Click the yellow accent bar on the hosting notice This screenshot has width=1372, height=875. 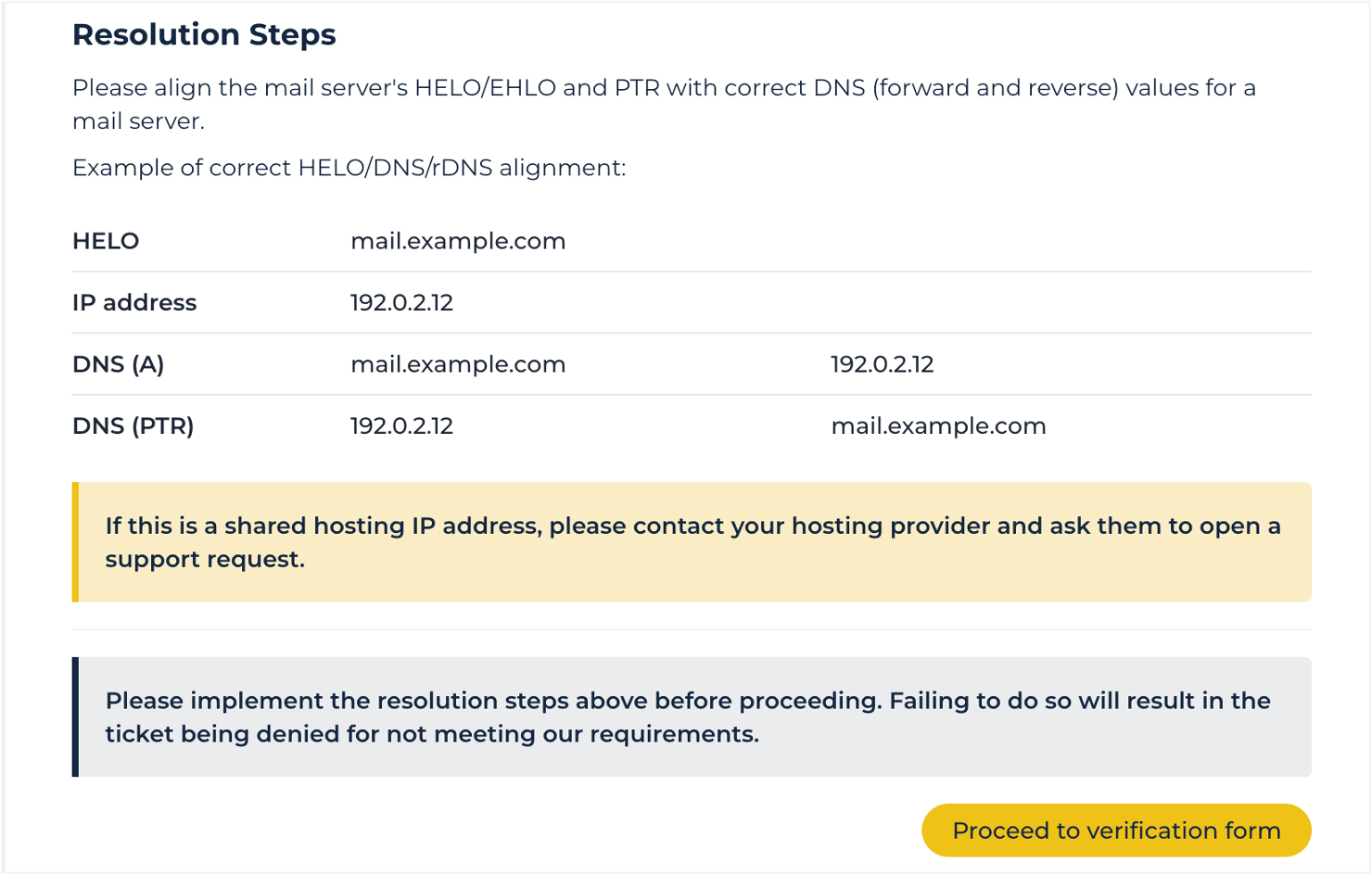[x=75, y=542]
